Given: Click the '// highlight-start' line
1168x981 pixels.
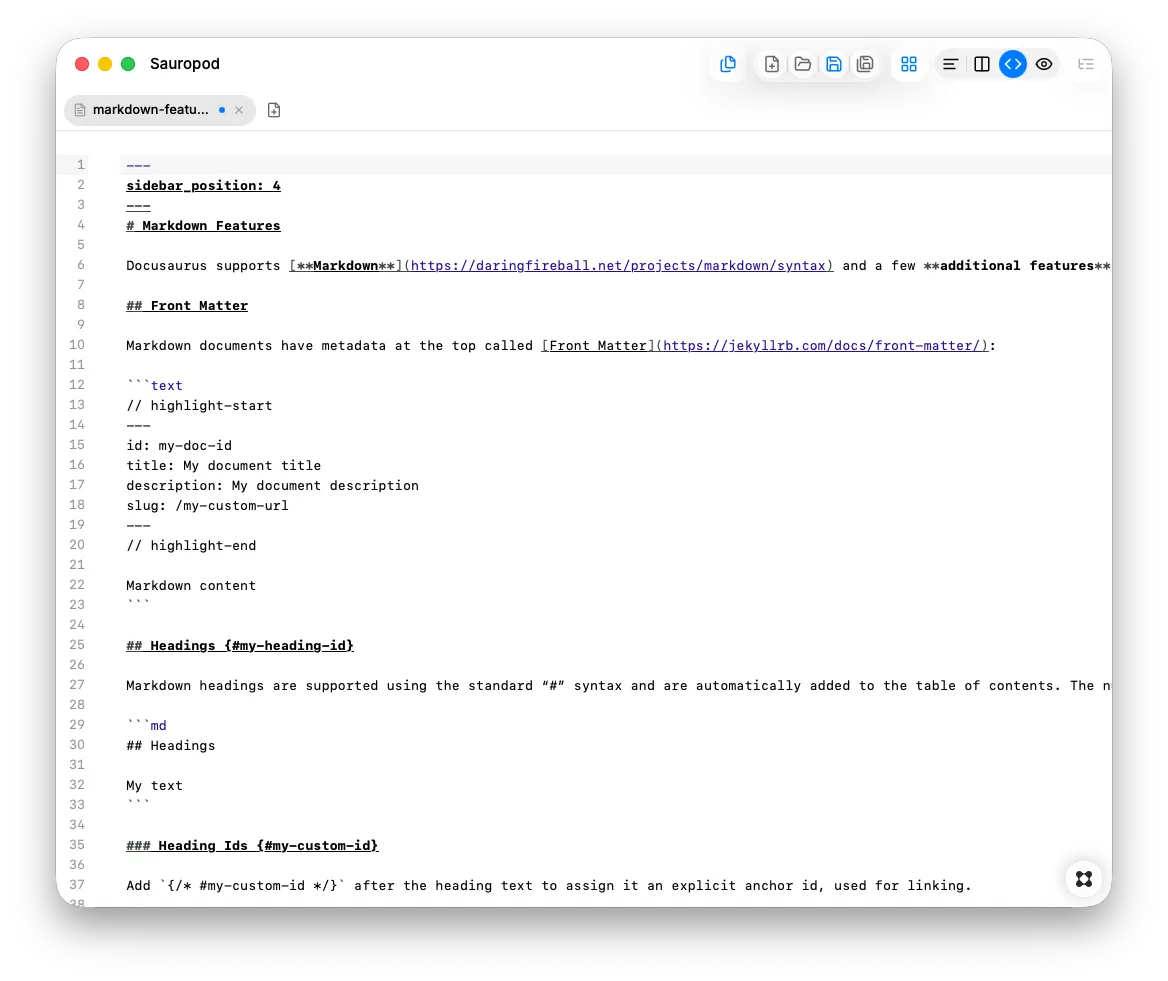Looking at the screenshot, I should click(x=199, y=405).
